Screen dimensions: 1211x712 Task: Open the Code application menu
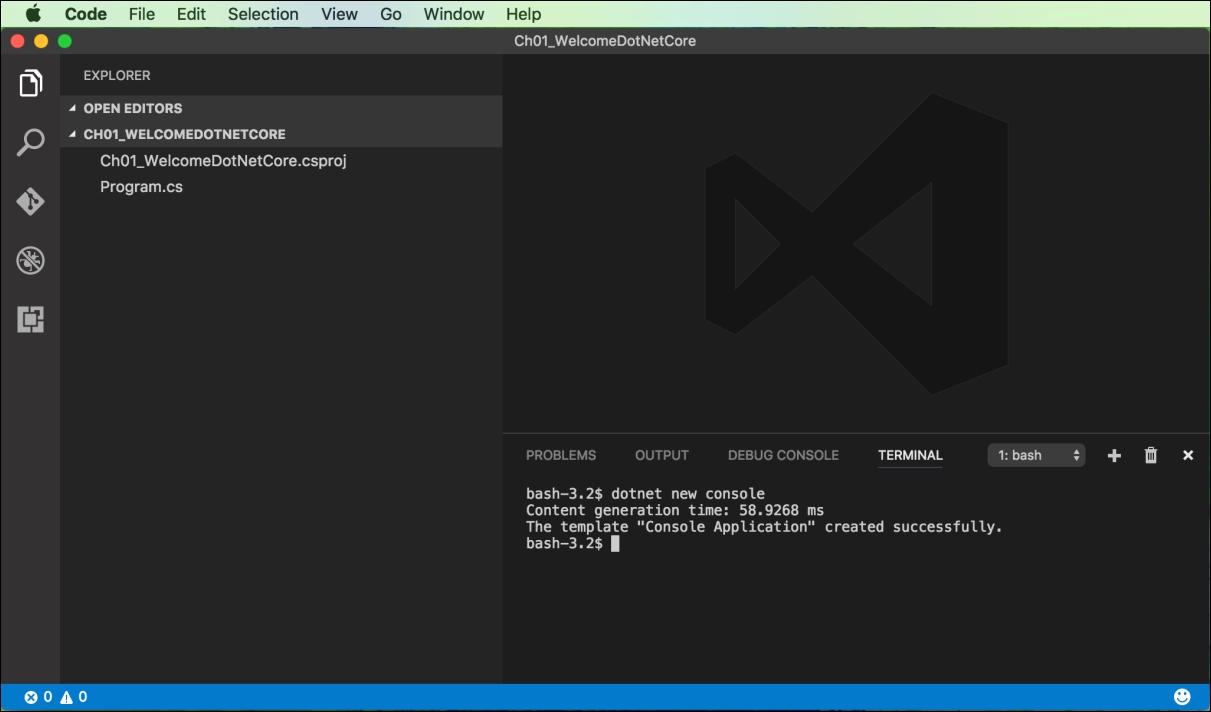86,14
